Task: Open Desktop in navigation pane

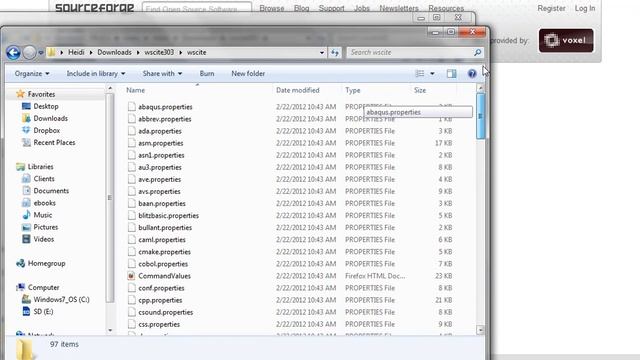Action: (x=46, y=106)
